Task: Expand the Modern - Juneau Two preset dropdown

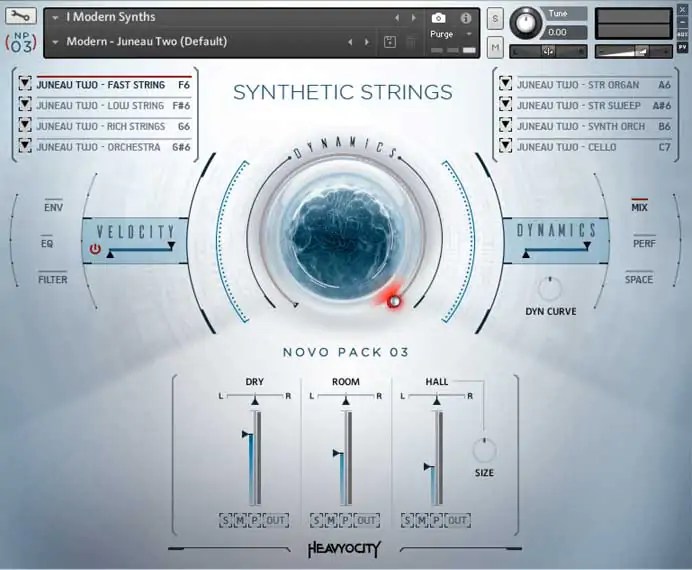Action: (x=56, y=42)
